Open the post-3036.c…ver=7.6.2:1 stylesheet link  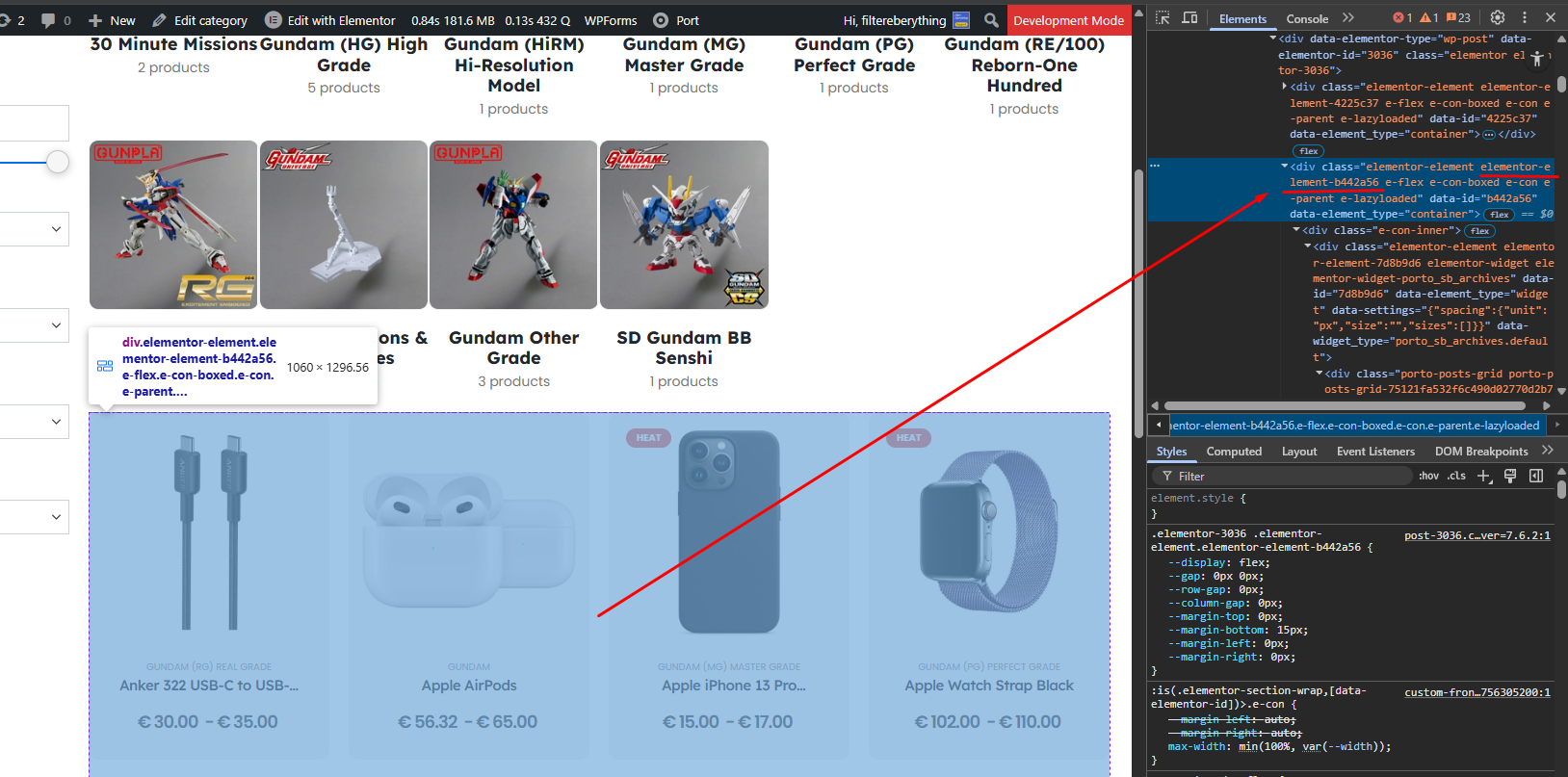(x=1477, y=535)
